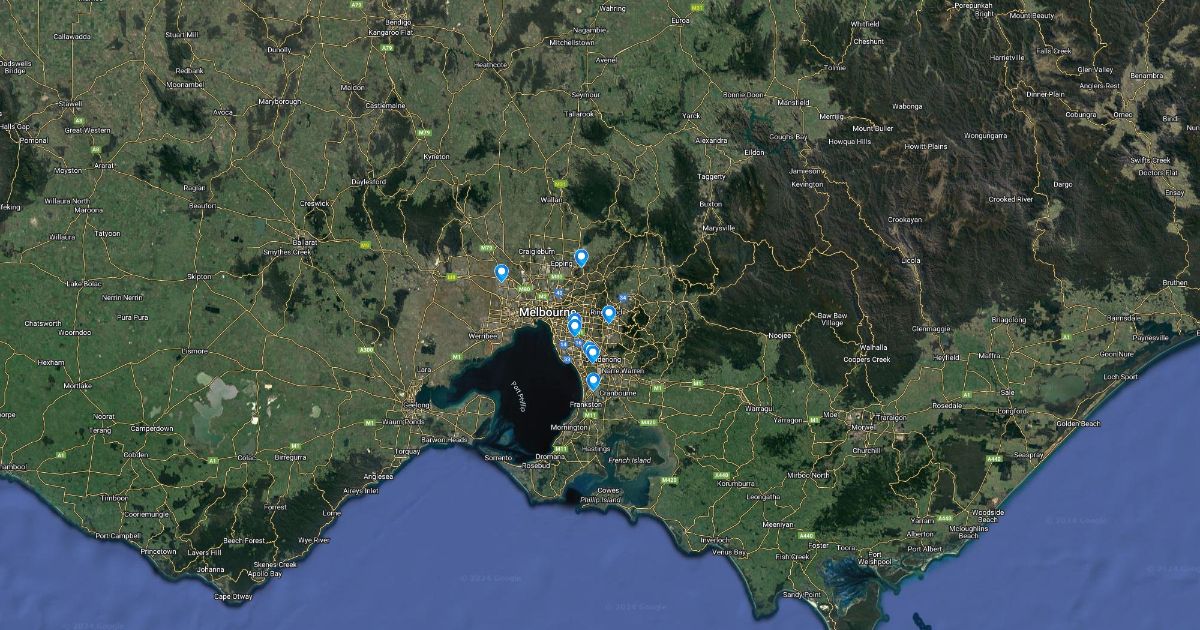Select the Golden Beach coastal label
This screenshot has width=1200, height=630.
(x=1079, y=424)
